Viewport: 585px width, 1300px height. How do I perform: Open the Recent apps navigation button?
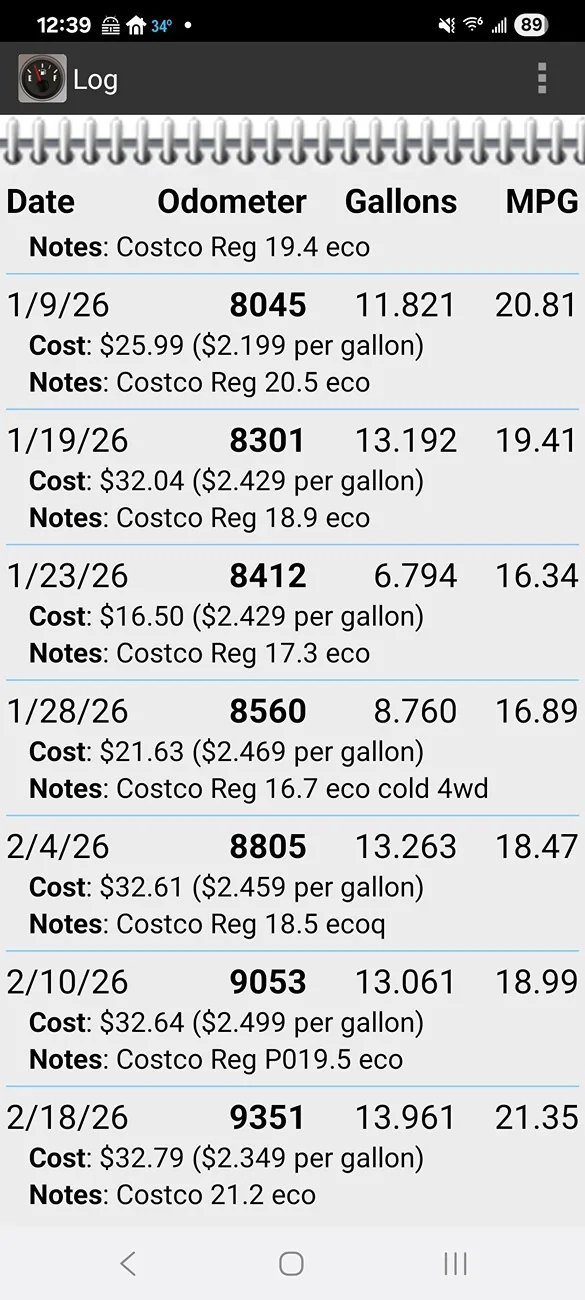455,1264
